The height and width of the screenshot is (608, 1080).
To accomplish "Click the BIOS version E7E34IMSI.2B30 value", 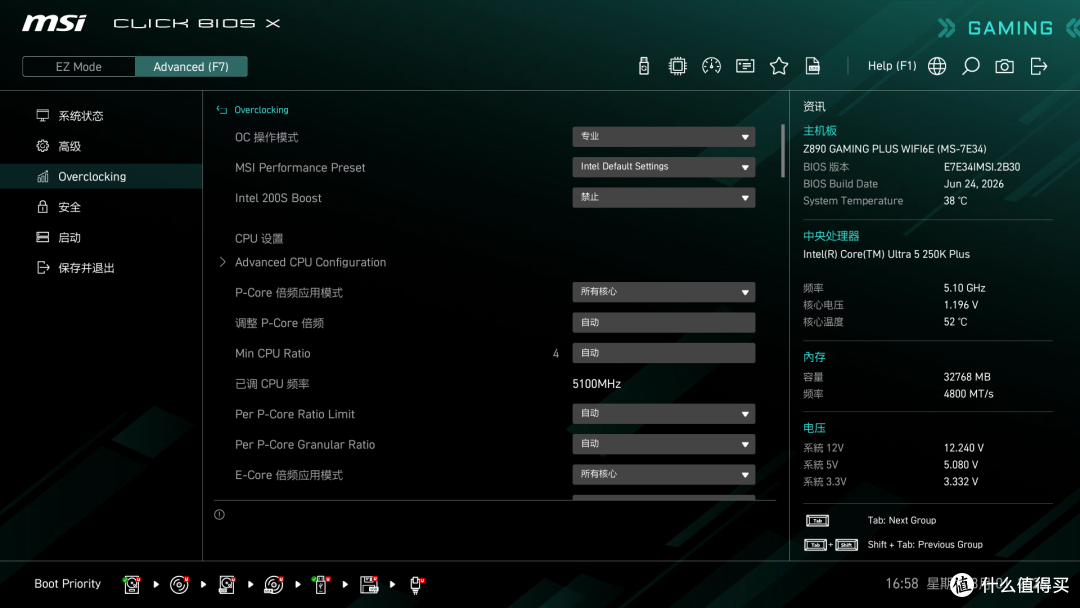I will point(982,167).
